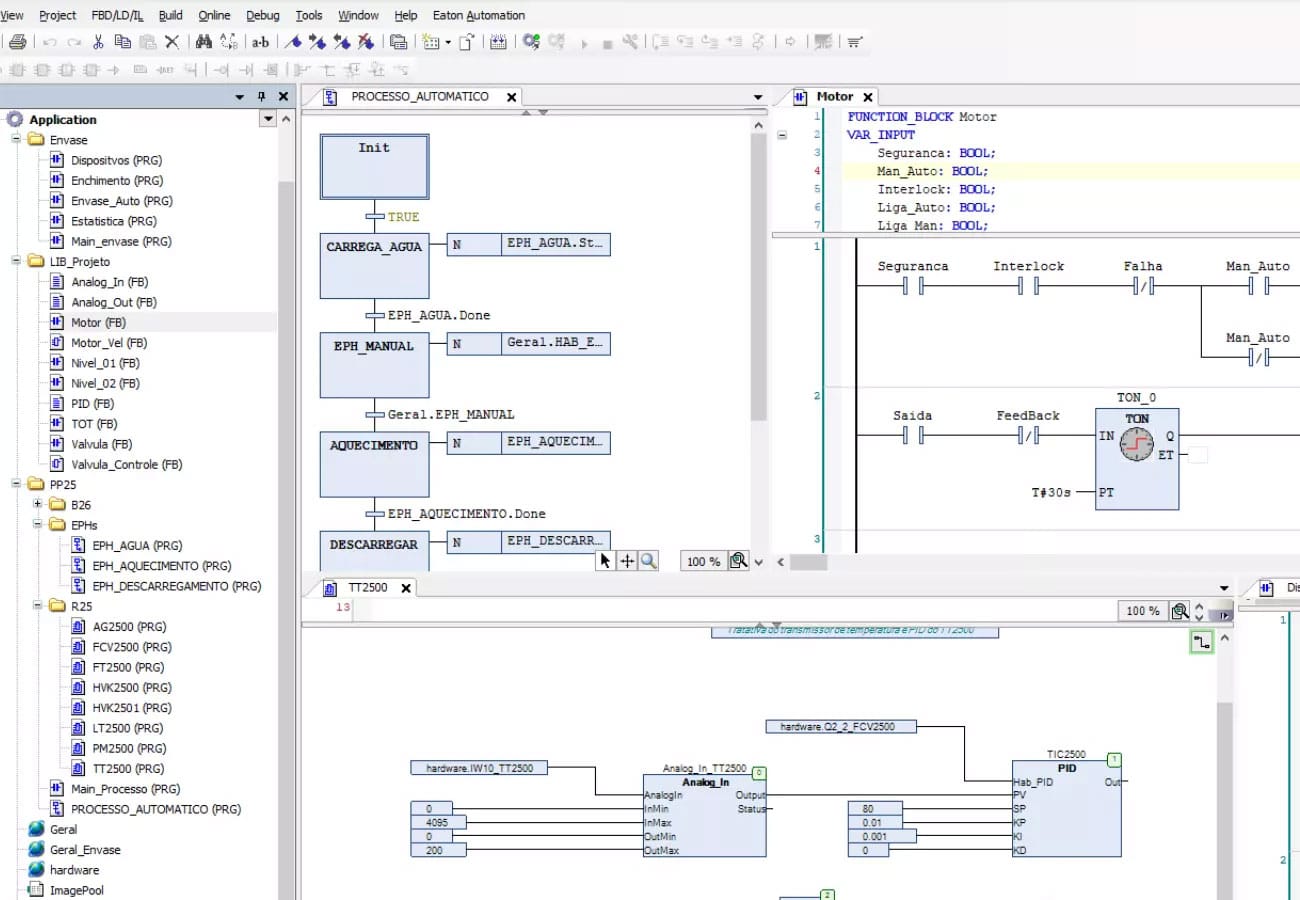The height and width of the screenshot is (900, 1300).
Task: Open Motor_Vel (FB) in the tree
Action: tap(109, 343)
